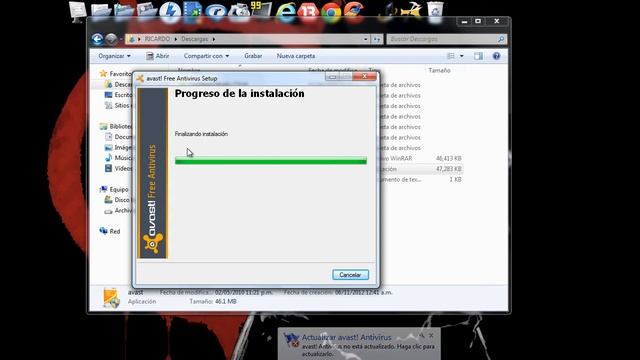Create Nueva carpeta from toolbar
Image resolution: width=640 pixels, height=360 pixels.
pos(296,56)
